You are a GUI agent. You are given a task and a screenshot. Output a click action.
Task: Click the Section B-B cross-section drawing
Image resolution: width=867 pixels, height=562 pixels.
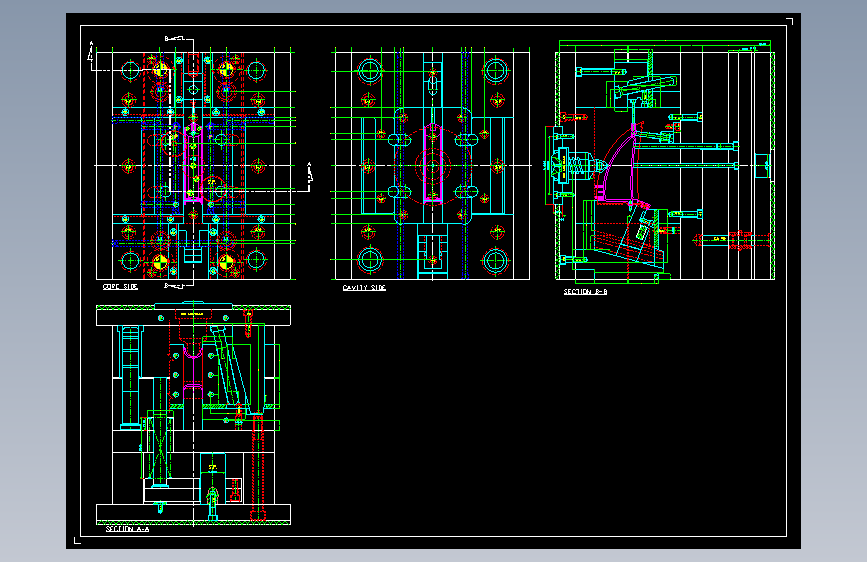click(x=660, y=162)
